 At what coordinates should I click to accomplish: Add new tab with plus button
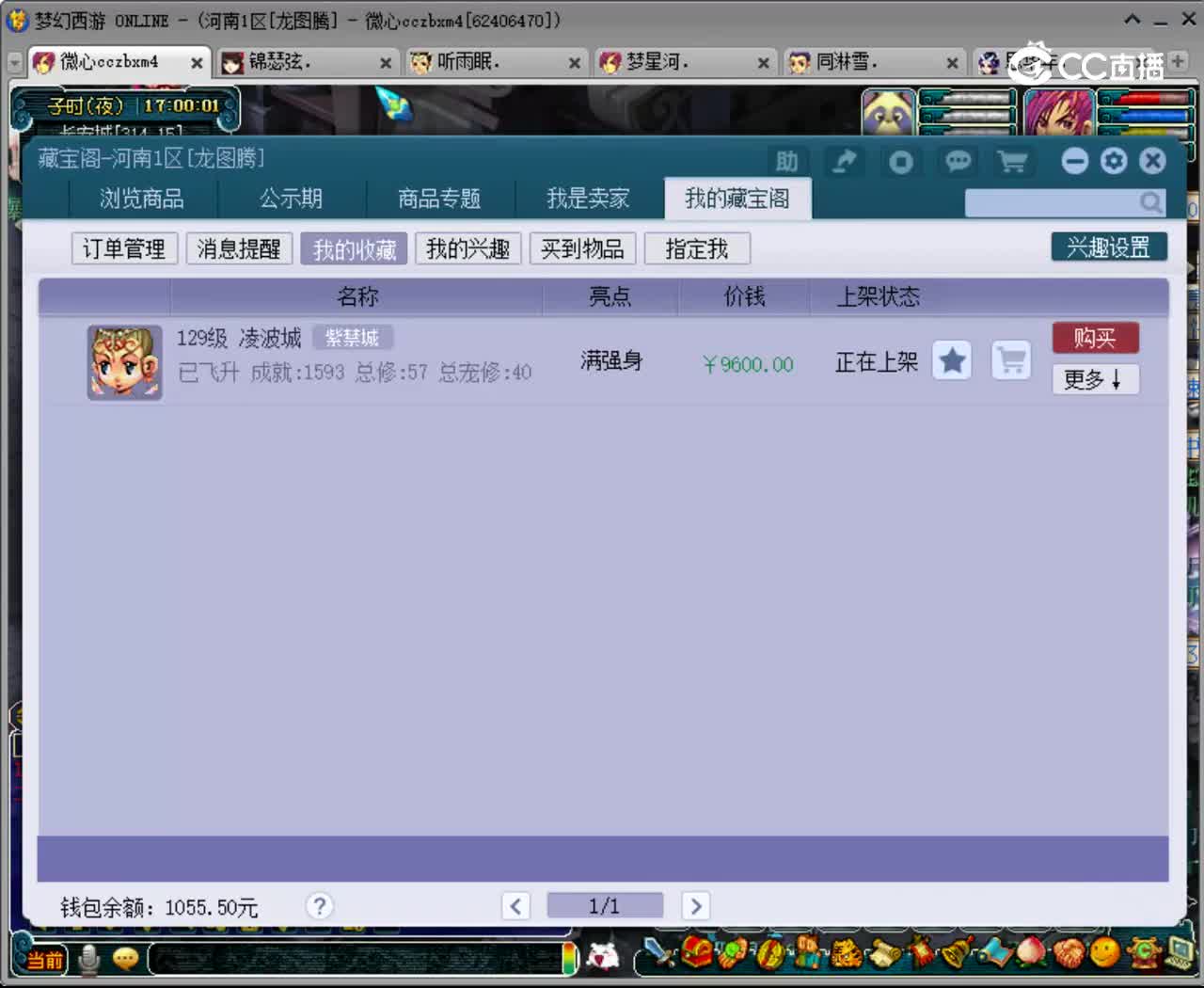1178,60
